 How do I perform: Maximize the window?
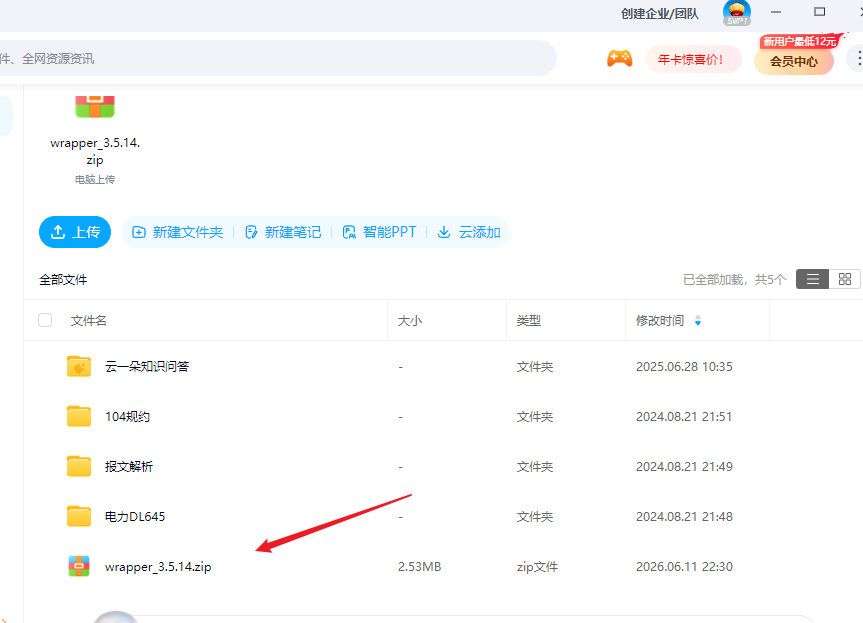(x=820, y=12)
